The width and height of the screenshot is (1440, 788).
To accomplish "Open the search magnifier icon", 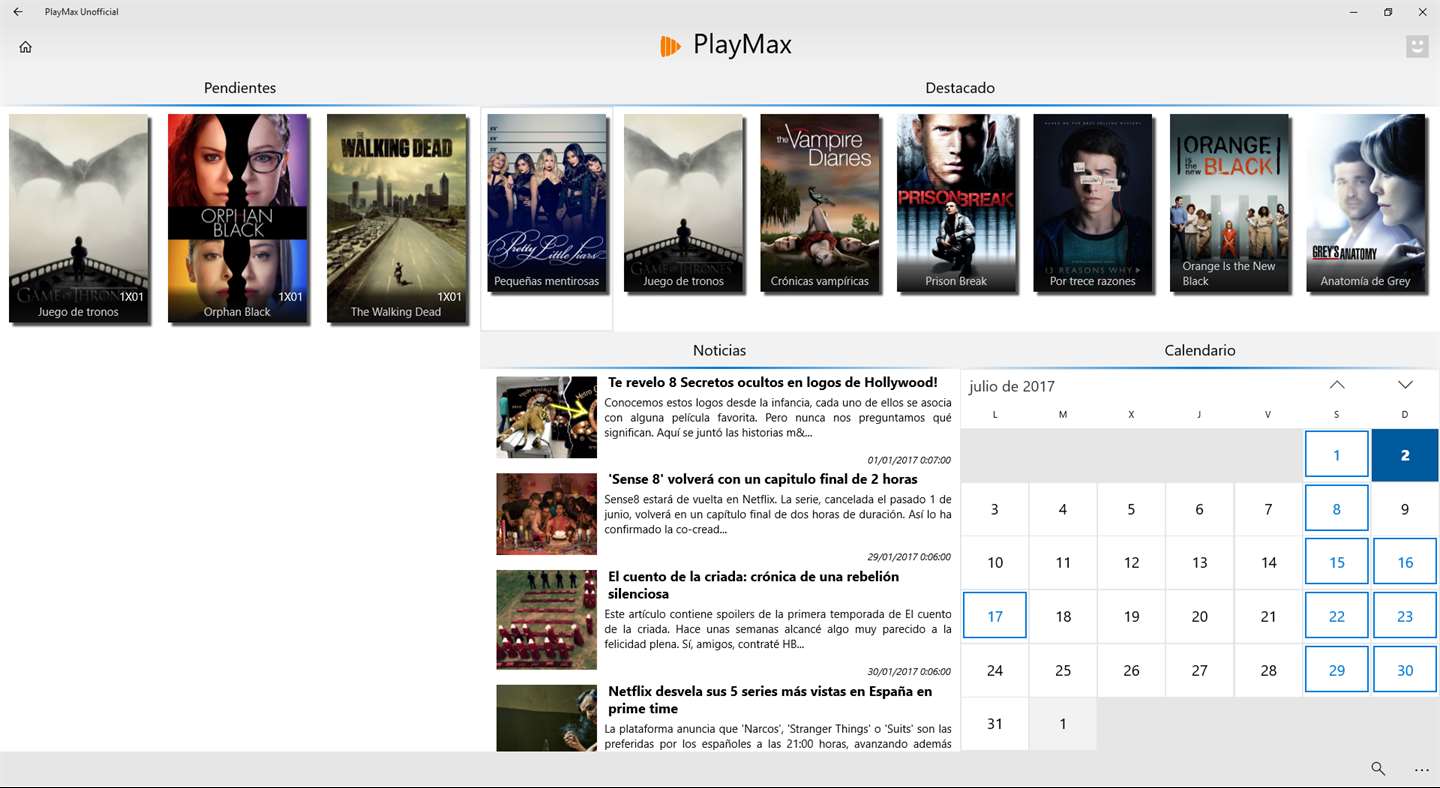I will (x=1378, y=769).
